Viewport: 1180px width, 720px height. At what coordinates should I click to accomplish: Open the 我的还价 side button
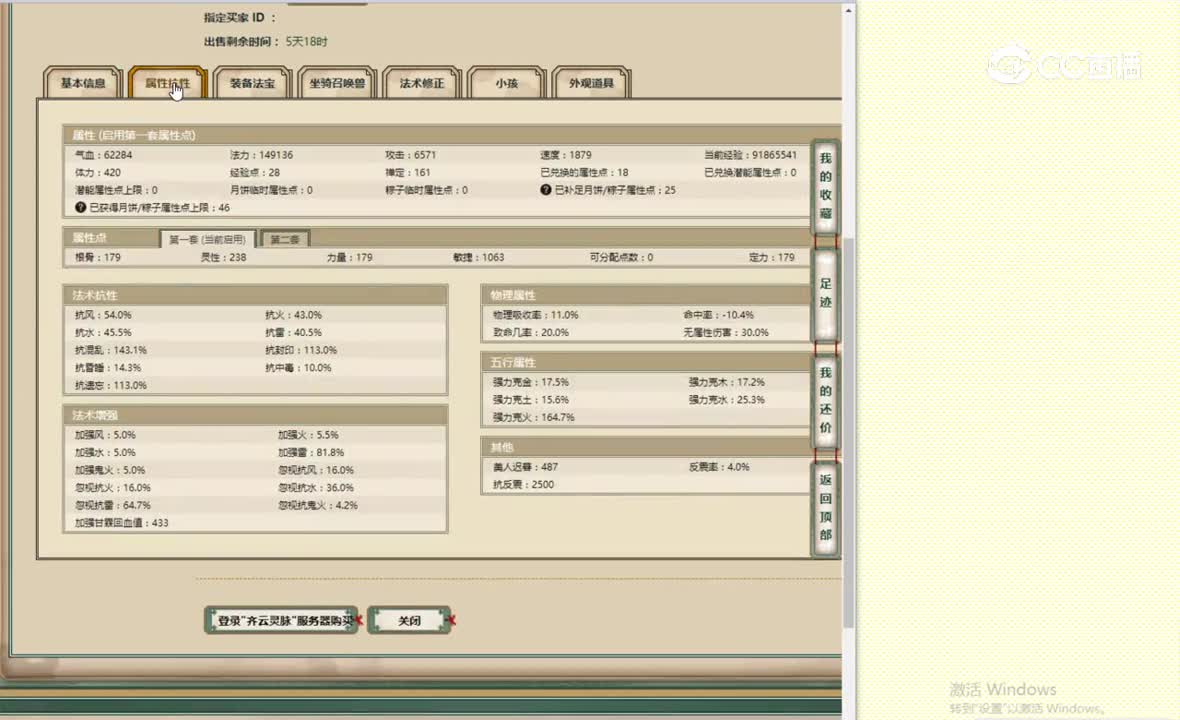[826, 400]
